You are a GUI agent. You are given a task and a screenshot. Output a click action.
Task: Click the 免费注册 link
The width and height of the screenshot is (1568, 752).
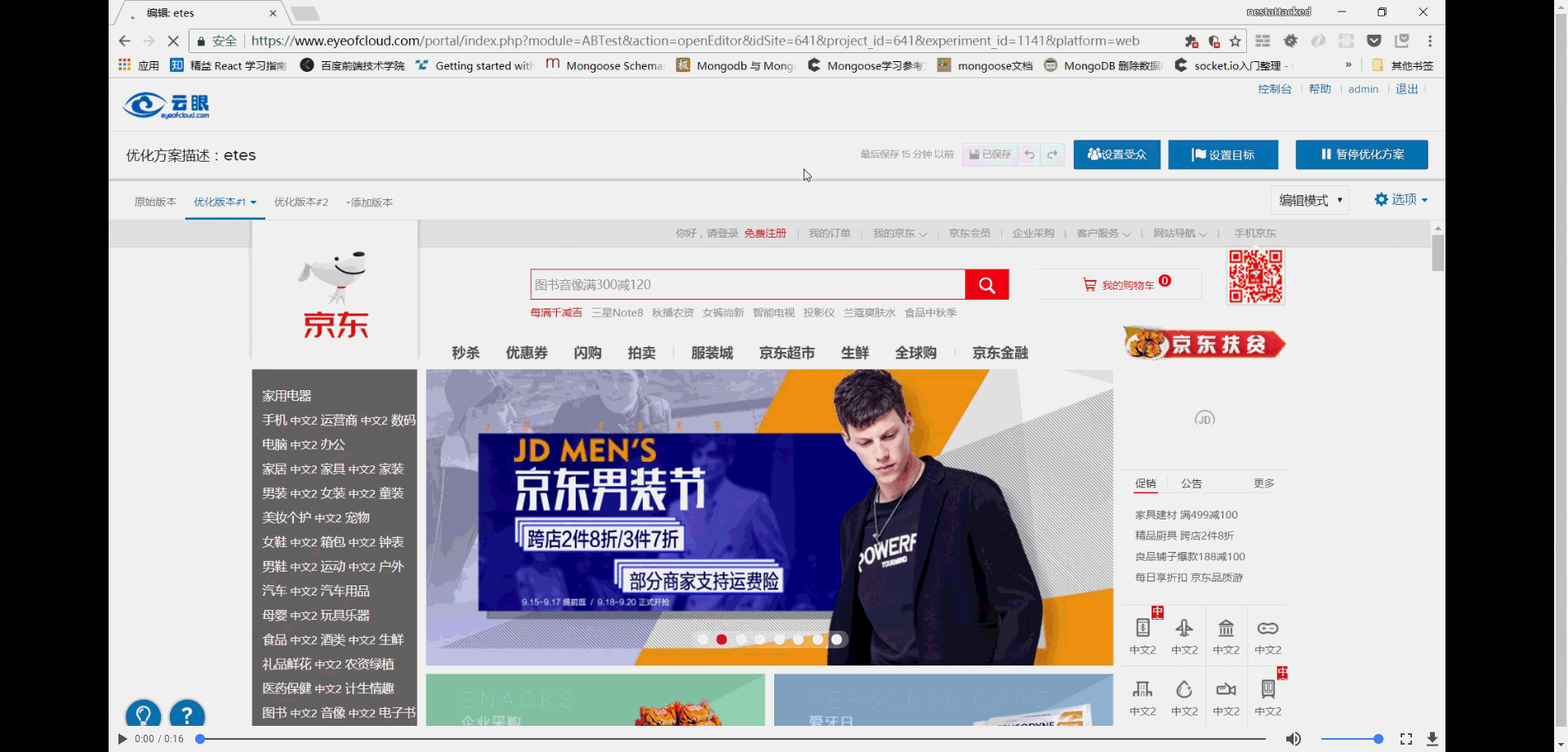[x=765, y=234]
